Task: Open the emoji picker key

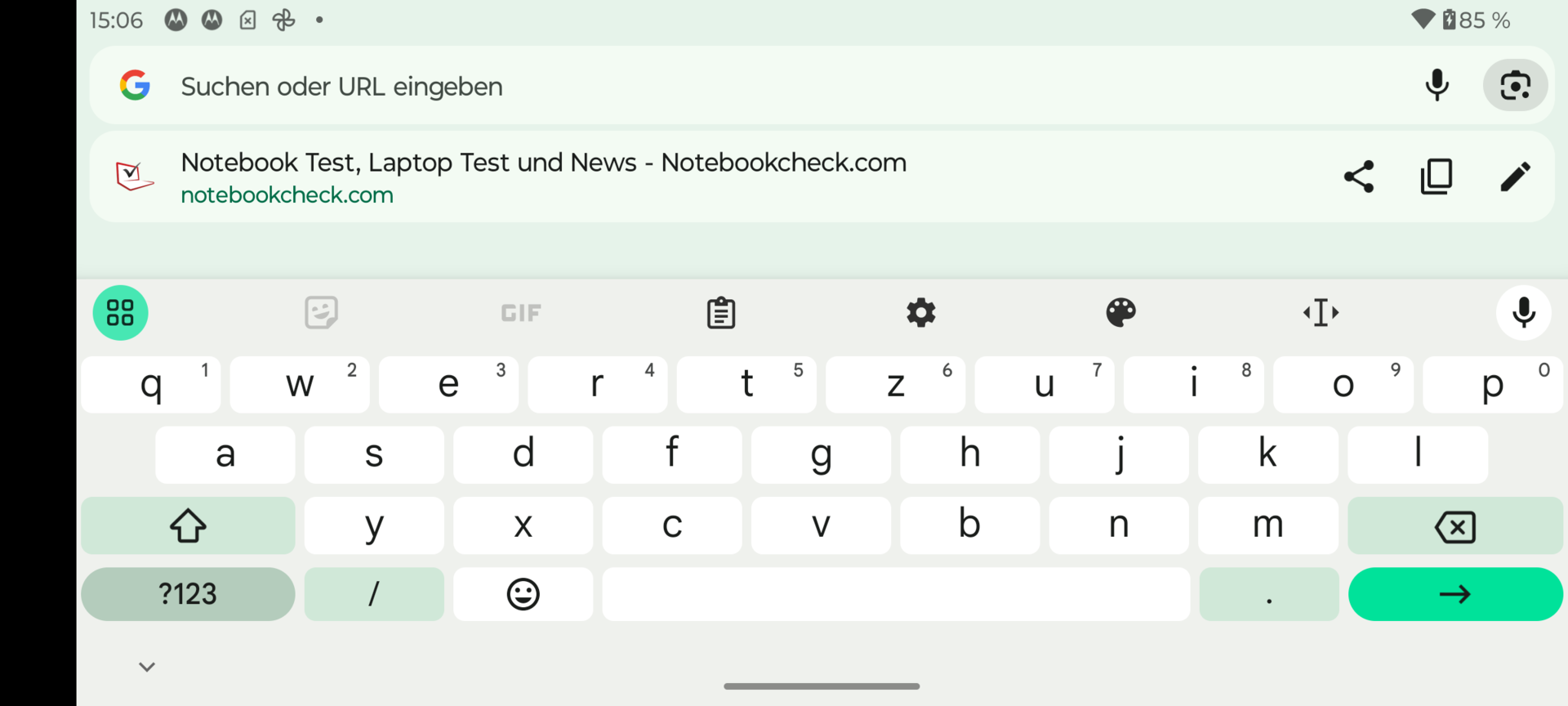Action: click(523, 594)
